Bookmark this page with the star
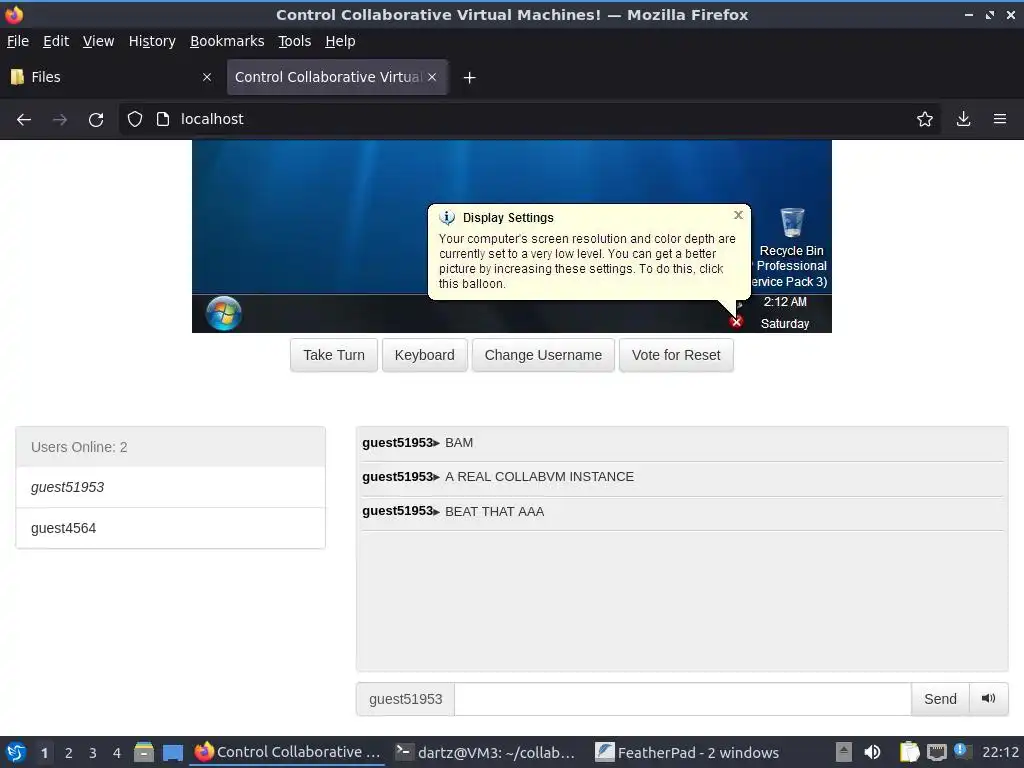 (x=925, y=119)
